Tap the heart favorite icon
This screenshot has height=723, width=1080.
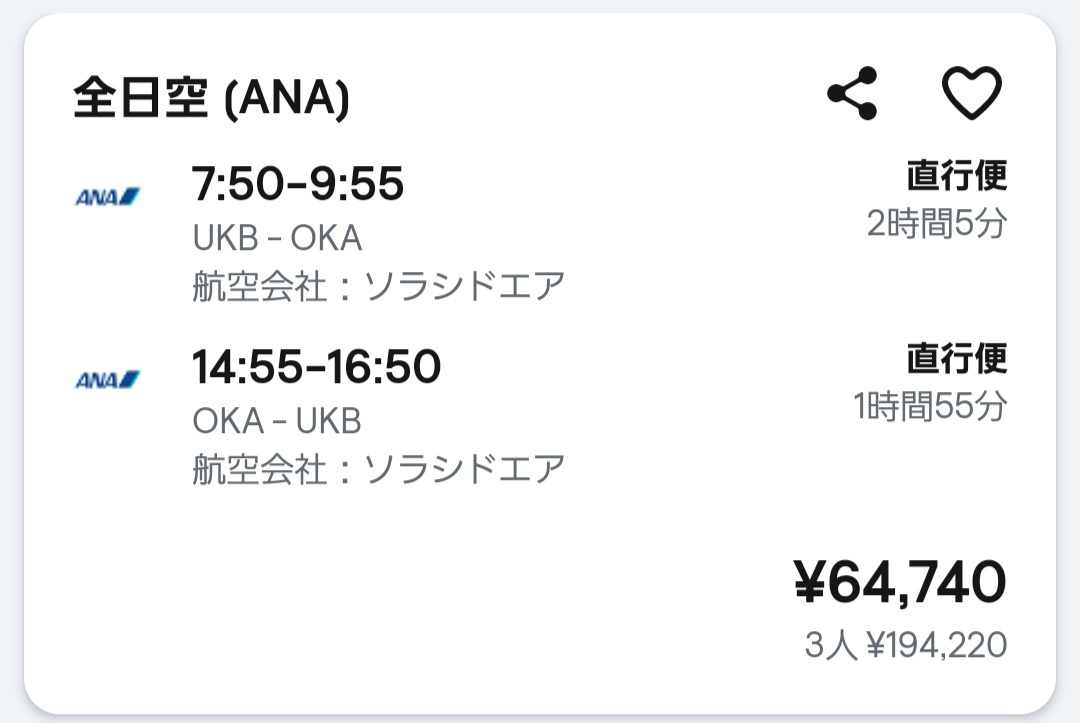pyautogui.click(x=971, y=93)
